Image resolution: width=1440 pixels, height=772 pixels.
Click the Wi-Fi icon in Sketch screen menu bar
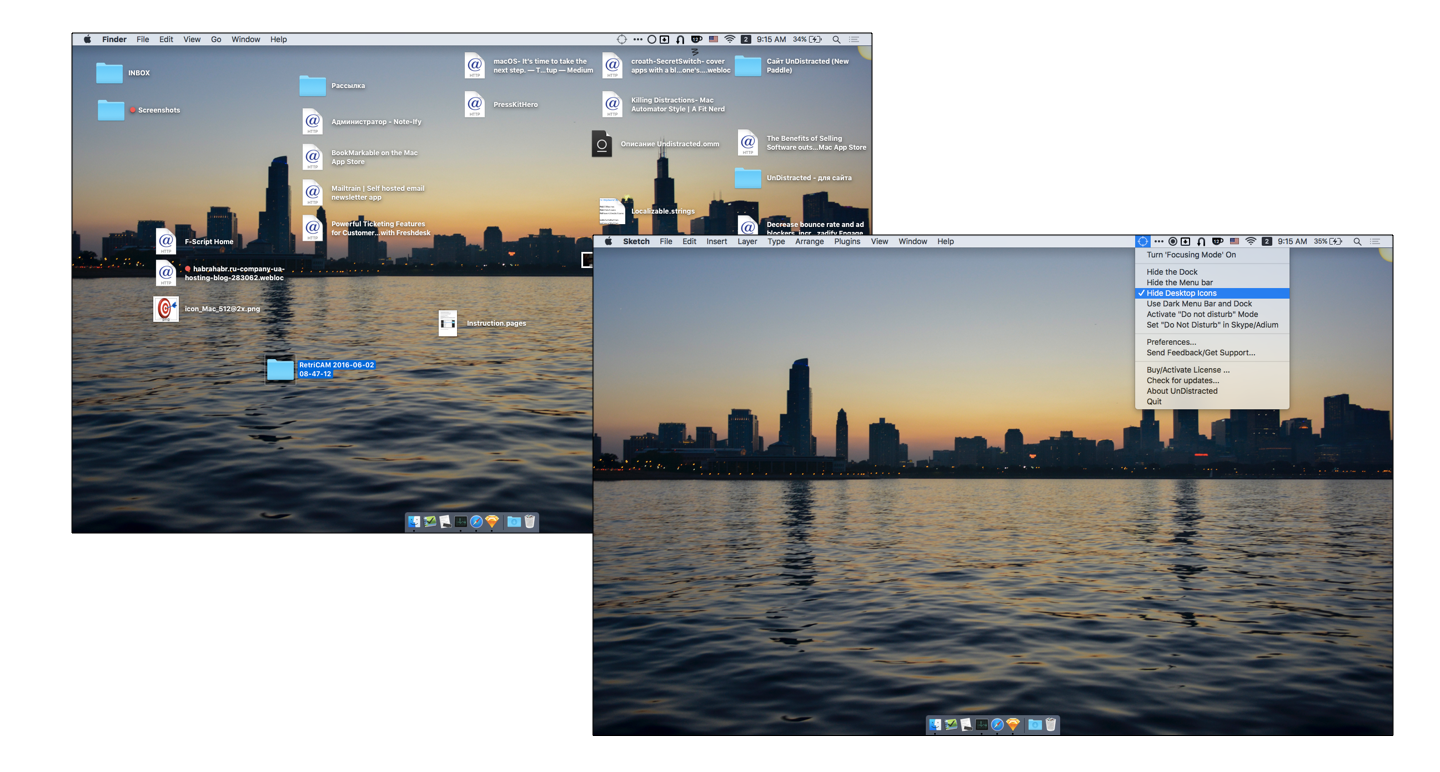click(1251, 241)
